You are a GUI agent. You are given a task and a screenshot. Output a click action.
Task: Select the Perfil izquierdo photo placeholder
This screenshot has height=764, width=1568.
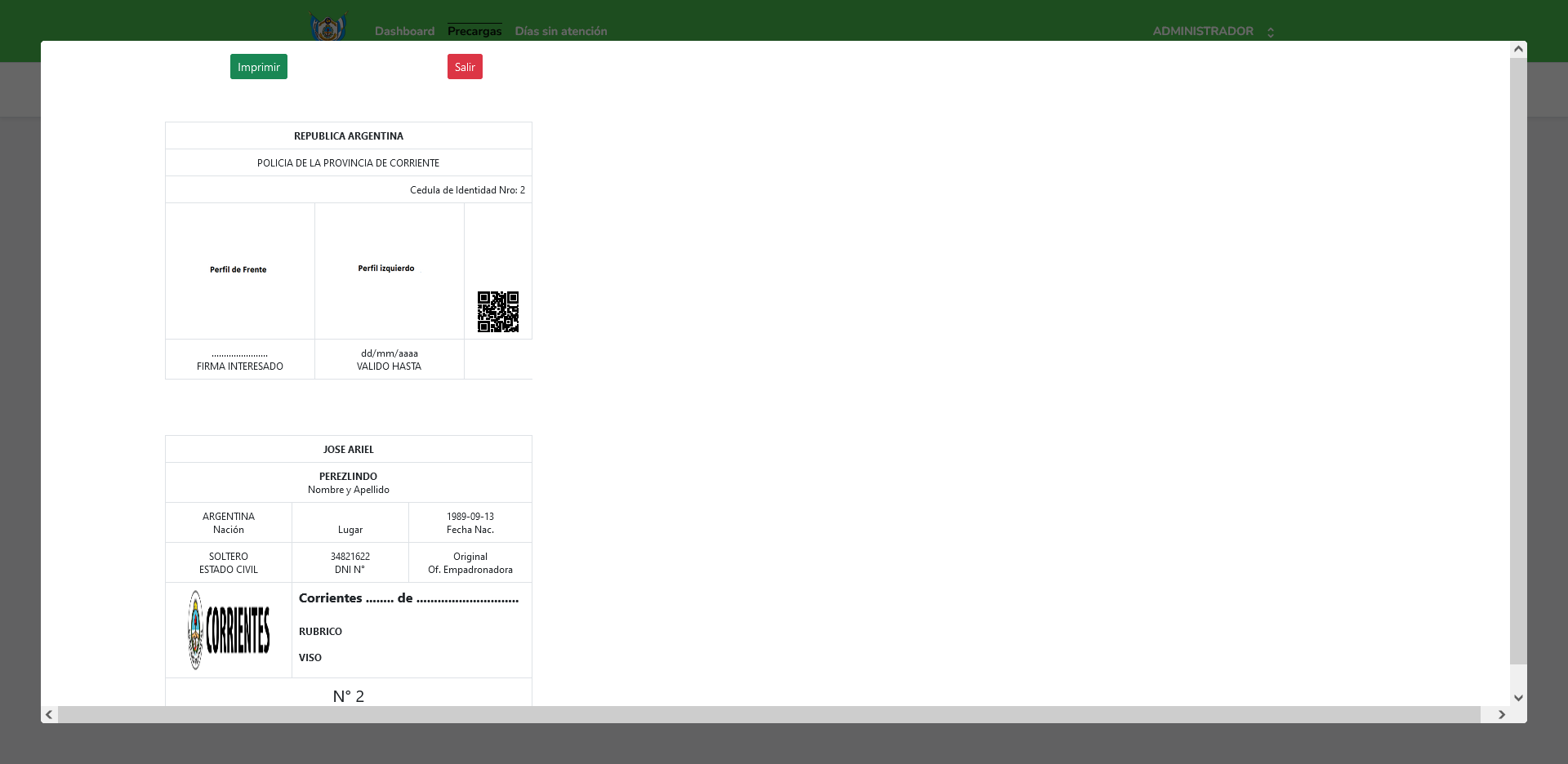(386, 269)
